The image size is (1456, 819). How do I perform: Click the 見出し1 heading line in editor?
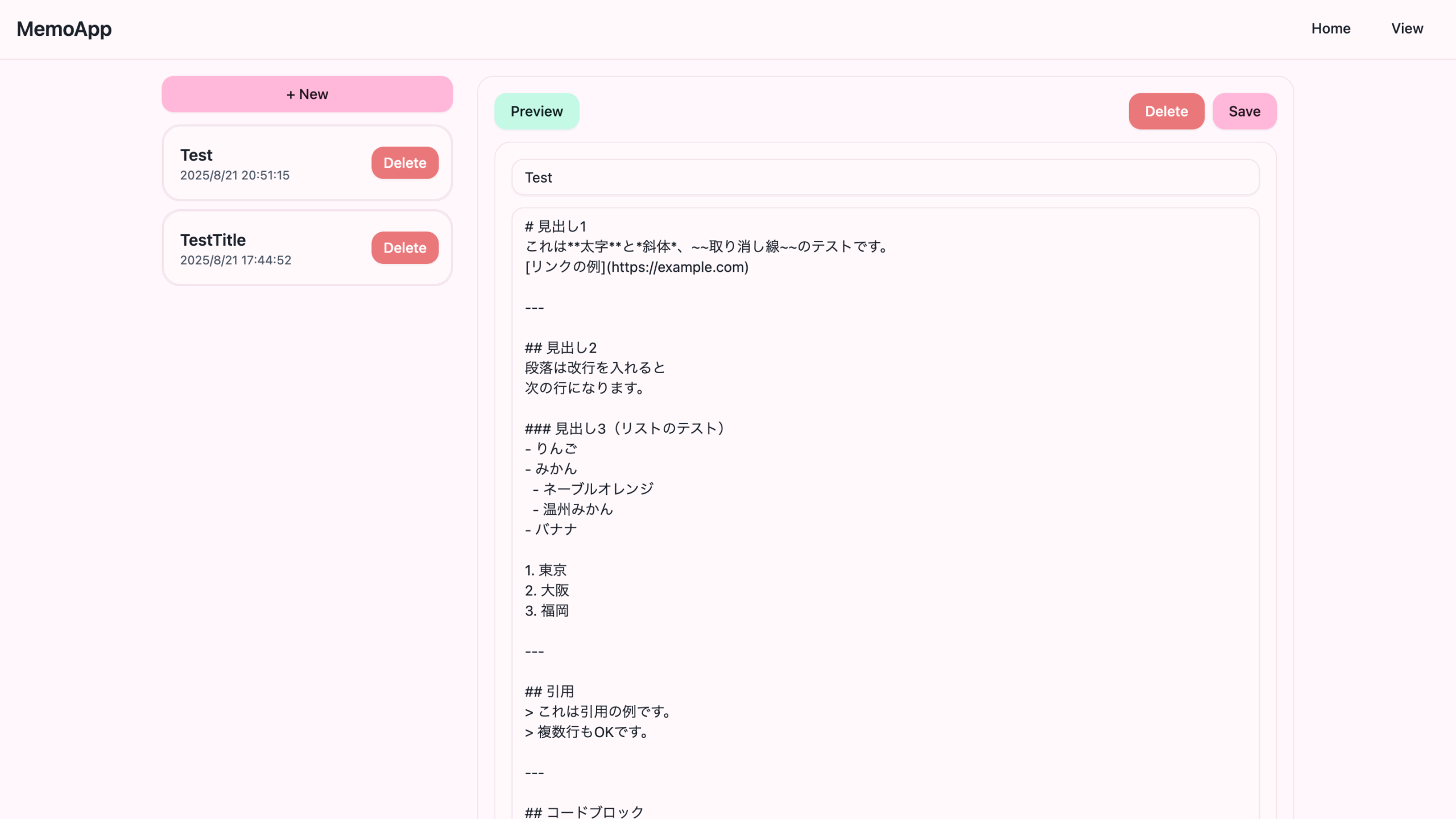pyautogui.click(x=556, y=226)
